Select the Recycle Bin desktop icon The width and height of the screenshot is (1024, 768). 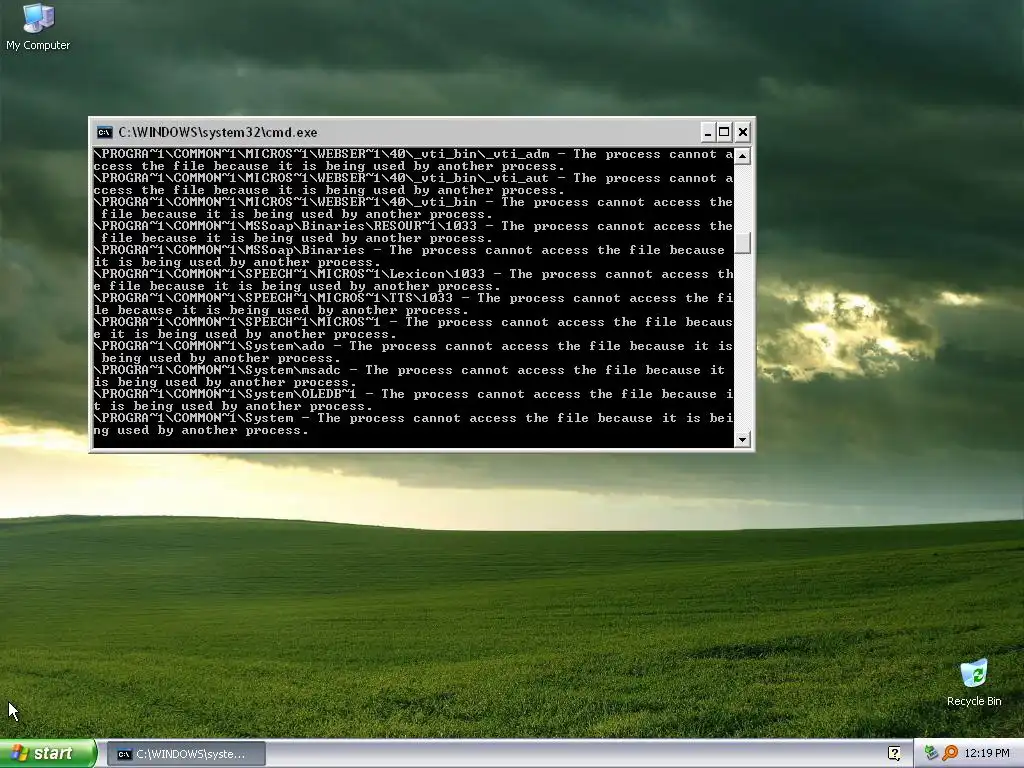tap(974, 683)
